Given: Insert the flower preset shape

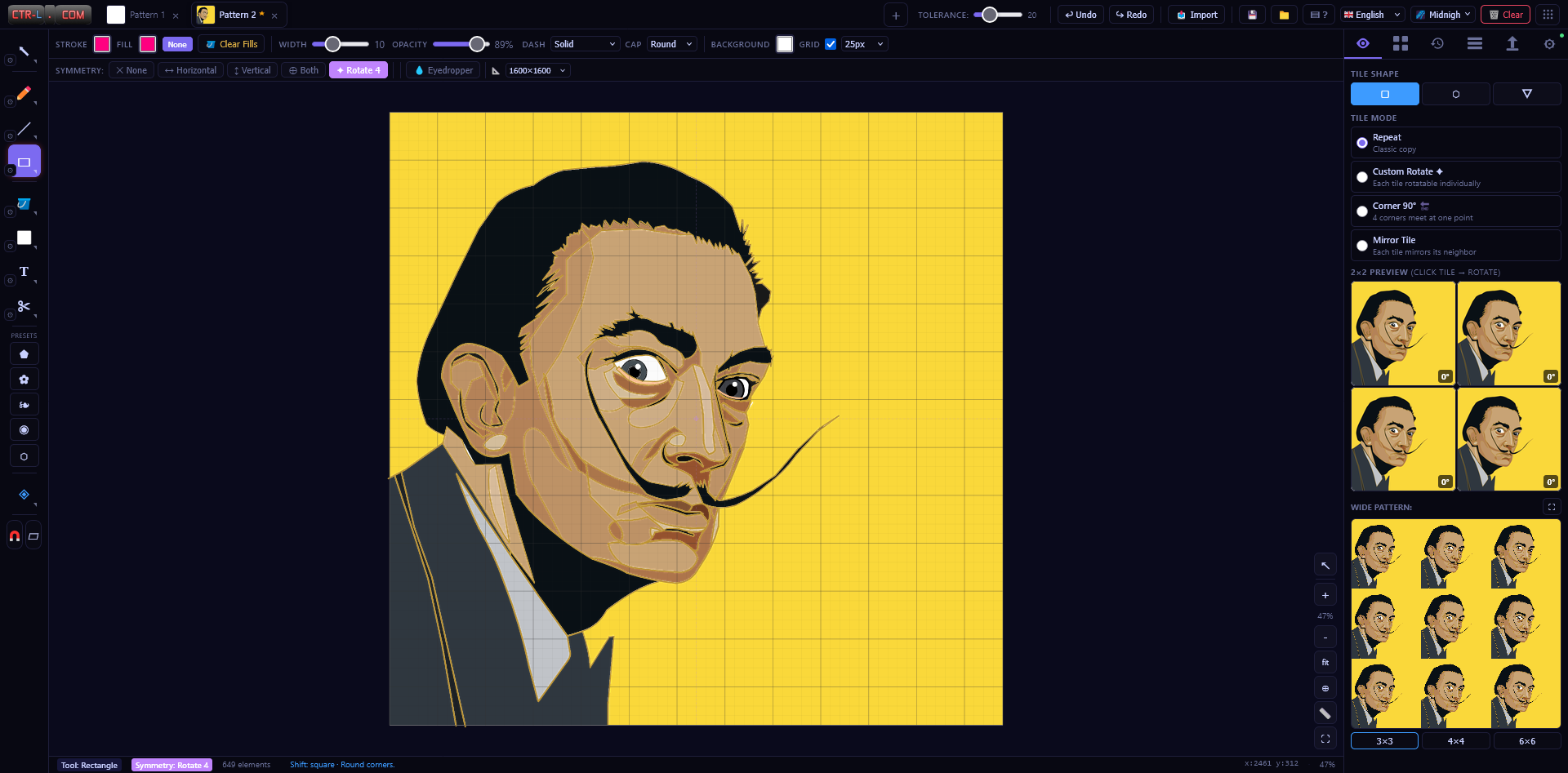Looking at the screenshot, I should [24, 380].
